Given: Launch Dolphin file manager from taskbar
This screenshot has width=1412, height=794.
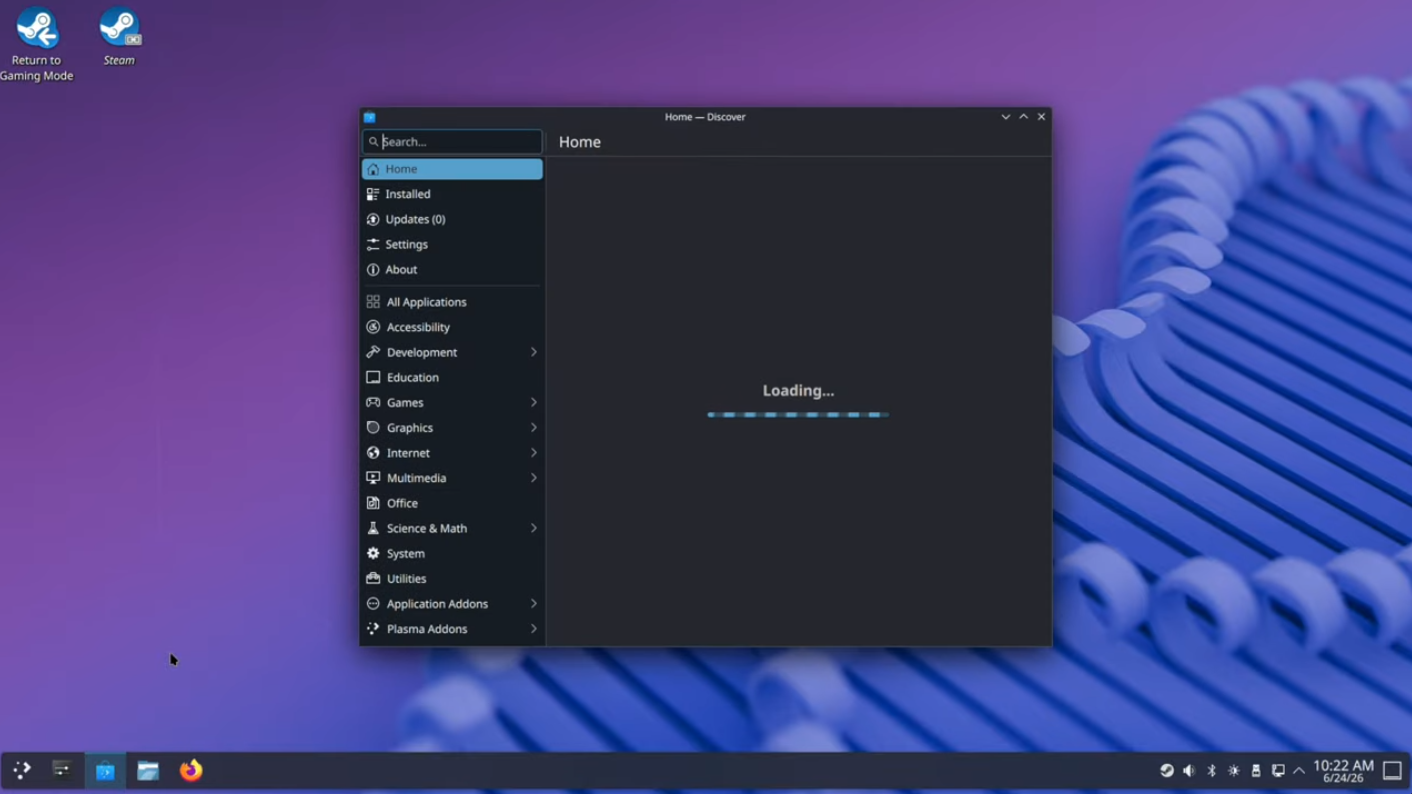Looking at the screenshot, I should point(148,770).
